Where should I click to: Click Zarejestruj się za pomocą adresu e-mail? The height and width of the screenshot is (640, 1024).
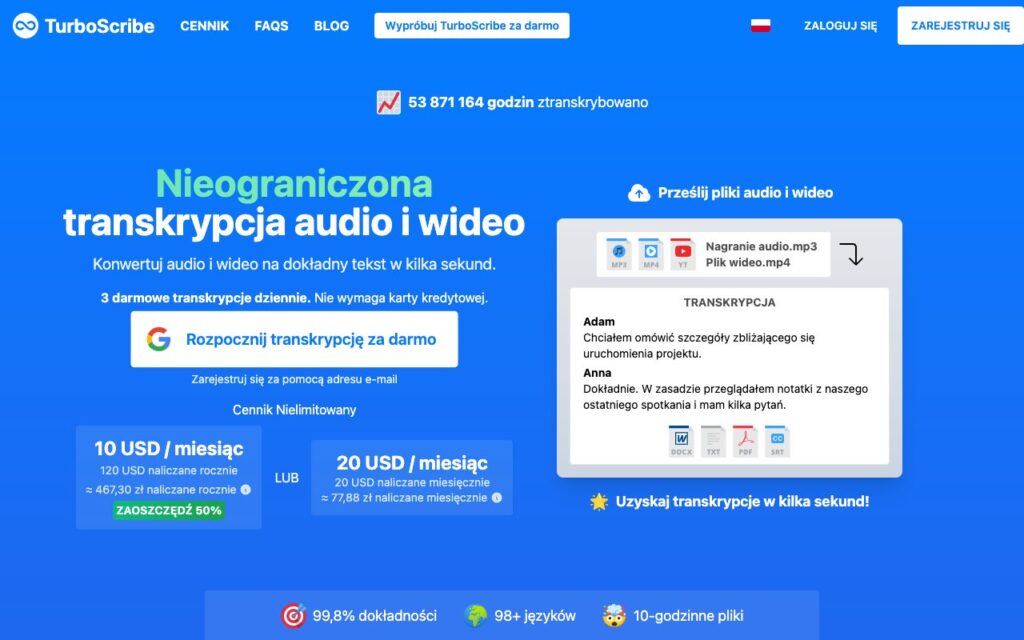(x=294, y=379)
